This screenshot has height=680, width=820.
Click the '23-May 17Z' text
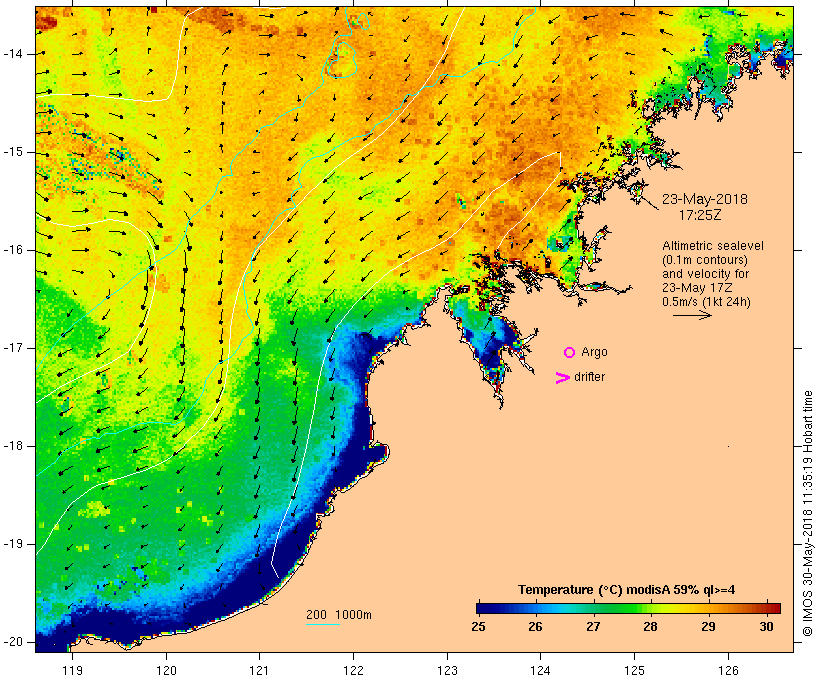697,288
